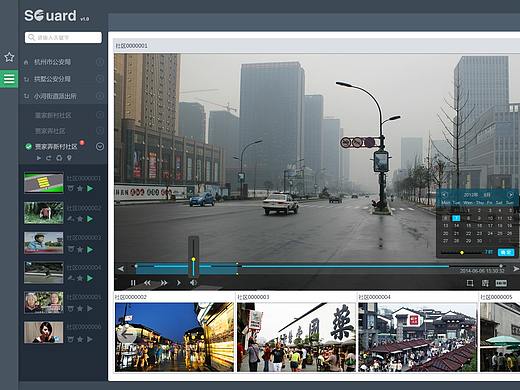This screenshot has width=520, height=390.
Task: Select date 30 in calendar
Action: point(479,241)
